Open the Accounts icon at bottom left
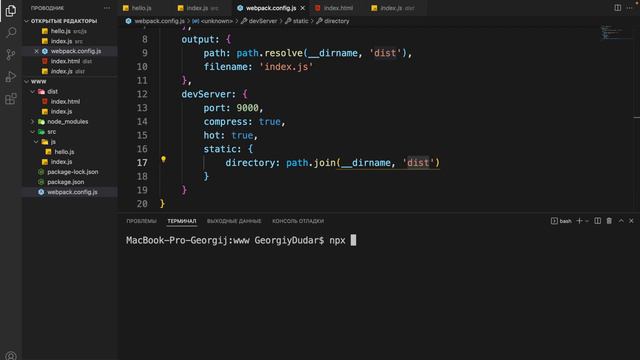640x360 pixels. point(11,356)
